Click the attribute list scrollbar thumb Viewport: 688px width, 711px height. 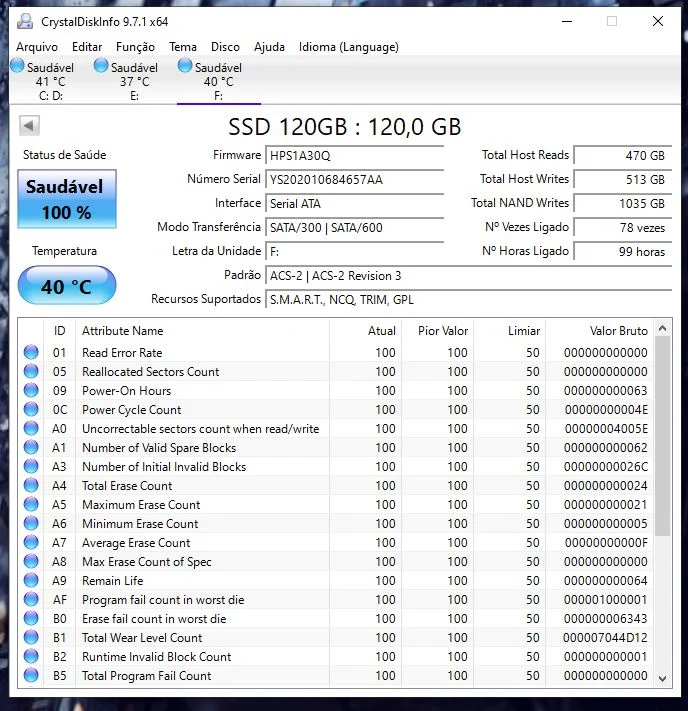pos(662,436)
